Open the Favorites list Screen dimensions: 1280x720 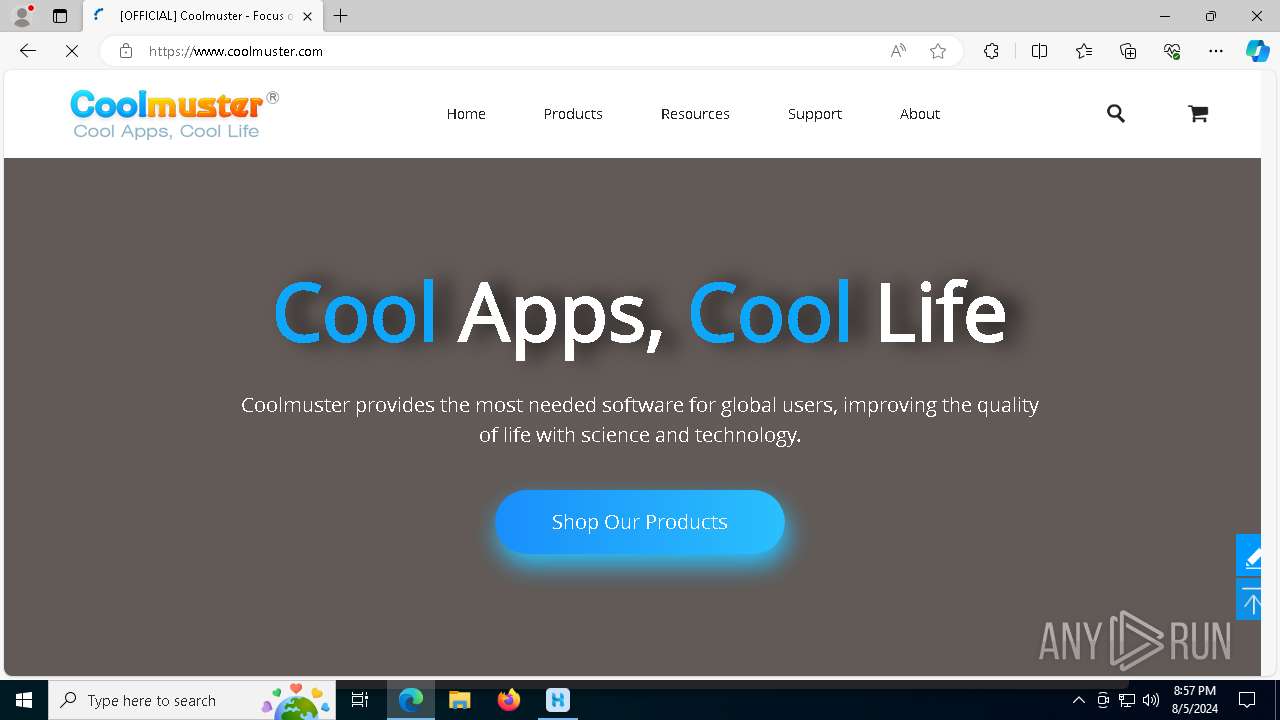(1084, 51)
